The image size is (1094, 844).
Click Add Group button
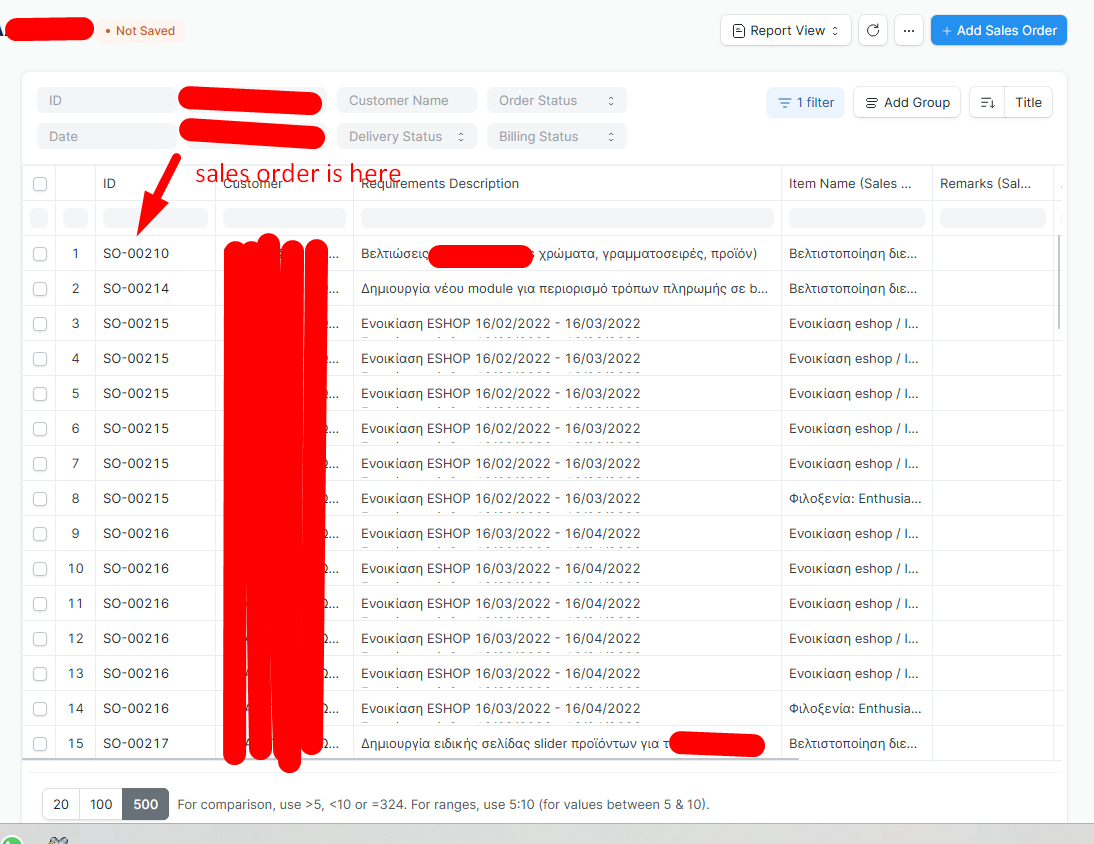[x=907, y=103]
